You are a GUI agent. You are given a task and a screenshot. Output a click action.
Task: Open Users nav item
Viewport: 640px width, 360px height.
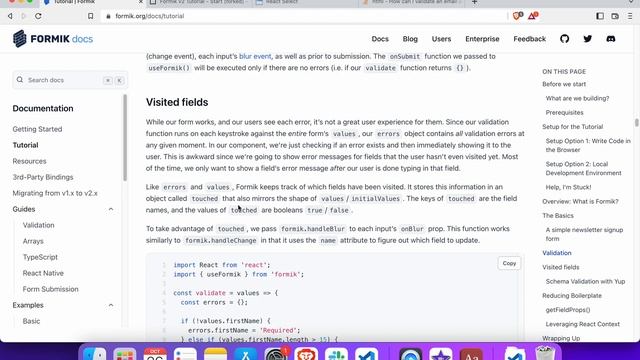coord(441,39)
